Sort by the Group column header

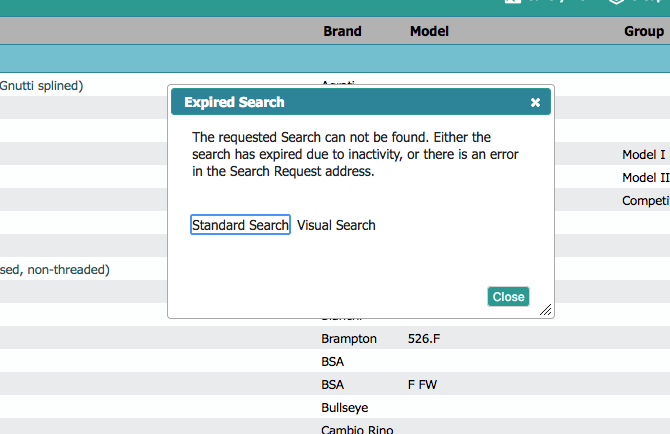click(643, 31)
